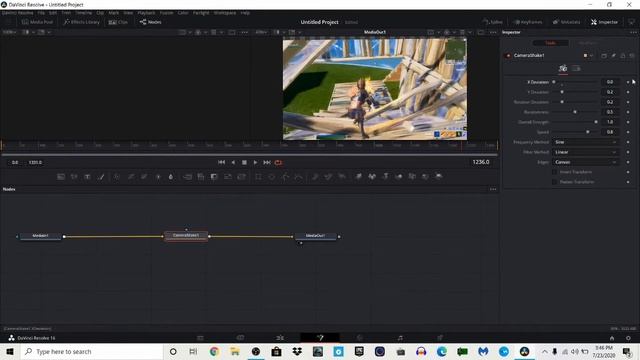This screenshot has width=640, height=360.
Task: Adjust the Y Deviation slider
Action: (576, 92)
